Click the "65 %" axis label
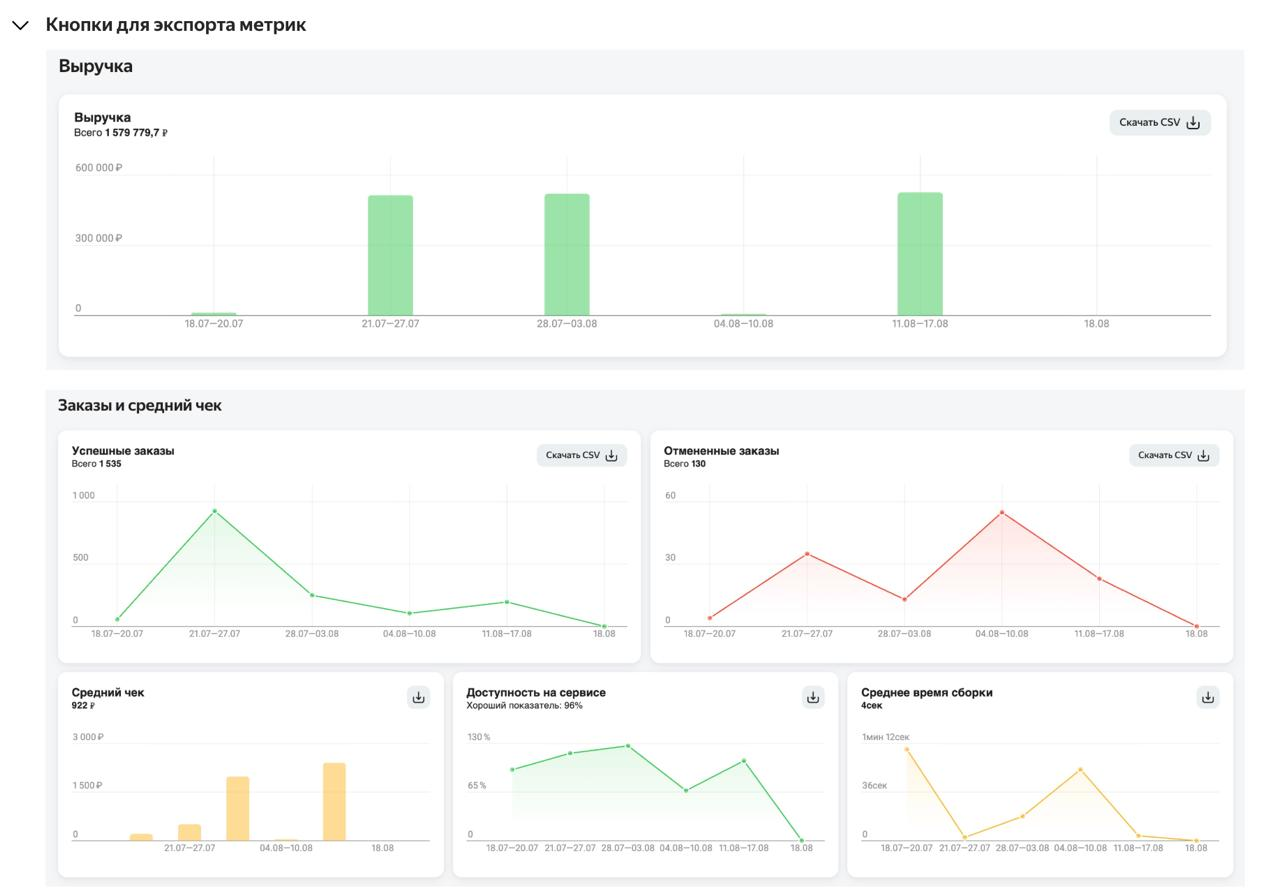 tap(476, 786)
